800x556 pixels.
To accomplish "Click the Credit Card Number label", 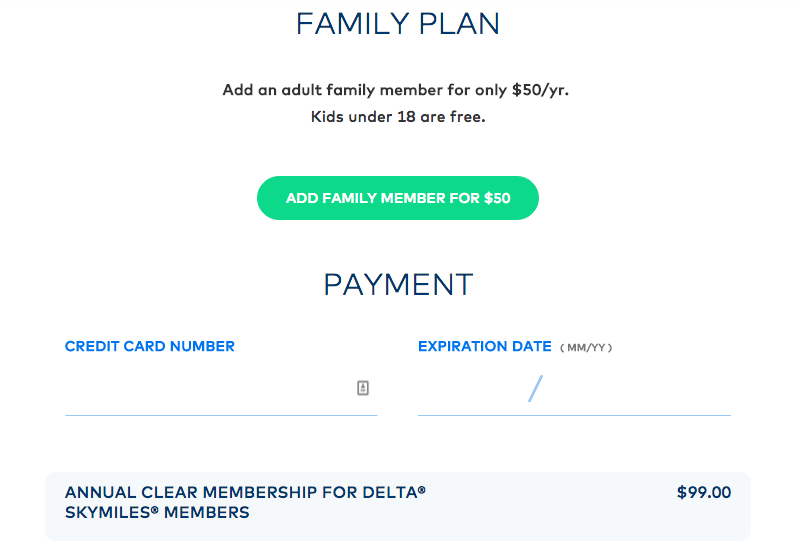I will point(149,346).
